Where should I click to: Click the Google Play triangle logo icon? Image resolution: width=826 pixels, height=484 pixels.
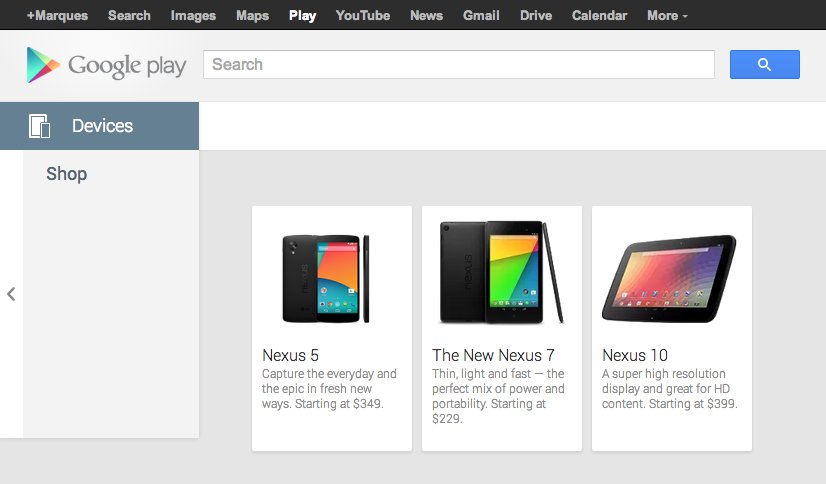click(x=43, y=65)
